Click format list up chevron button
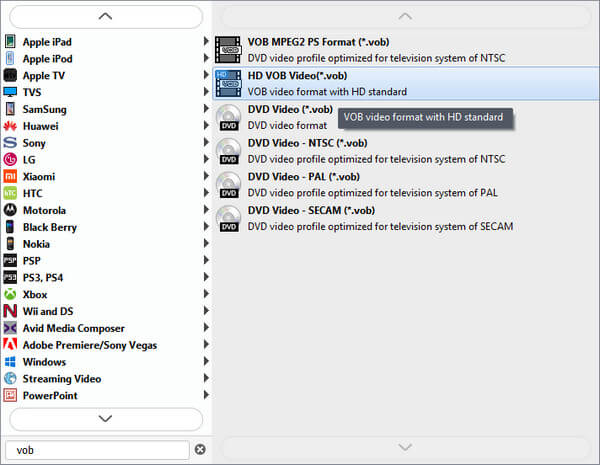 406,16
